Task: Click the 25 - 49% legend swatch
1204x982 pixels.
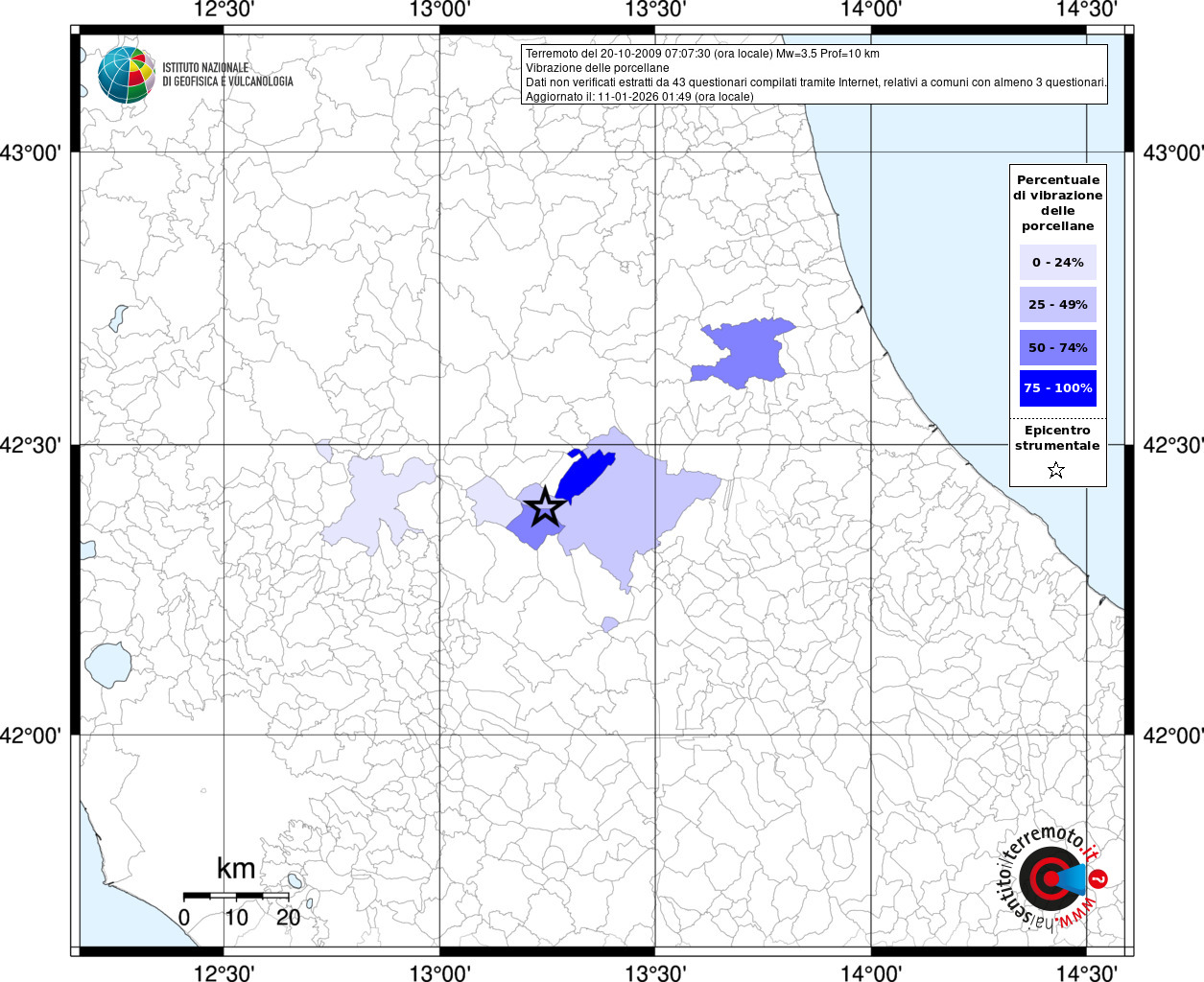Action: pos(1057,305)
